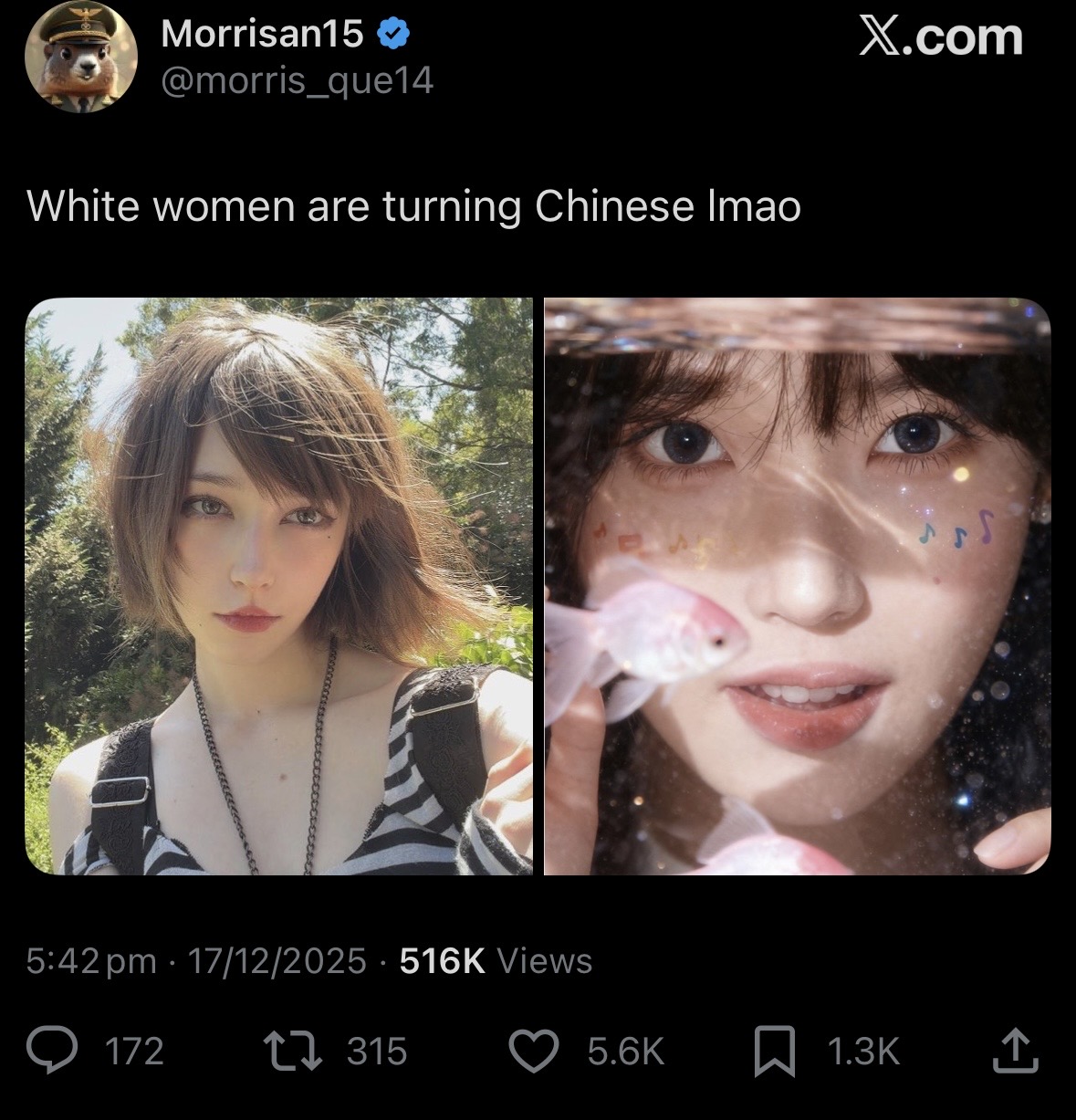Image resolution: width=1076 pixels, height=1120 pixels.
Task: Click the 17/12/2025 post date
Action: tap(277, 961)
